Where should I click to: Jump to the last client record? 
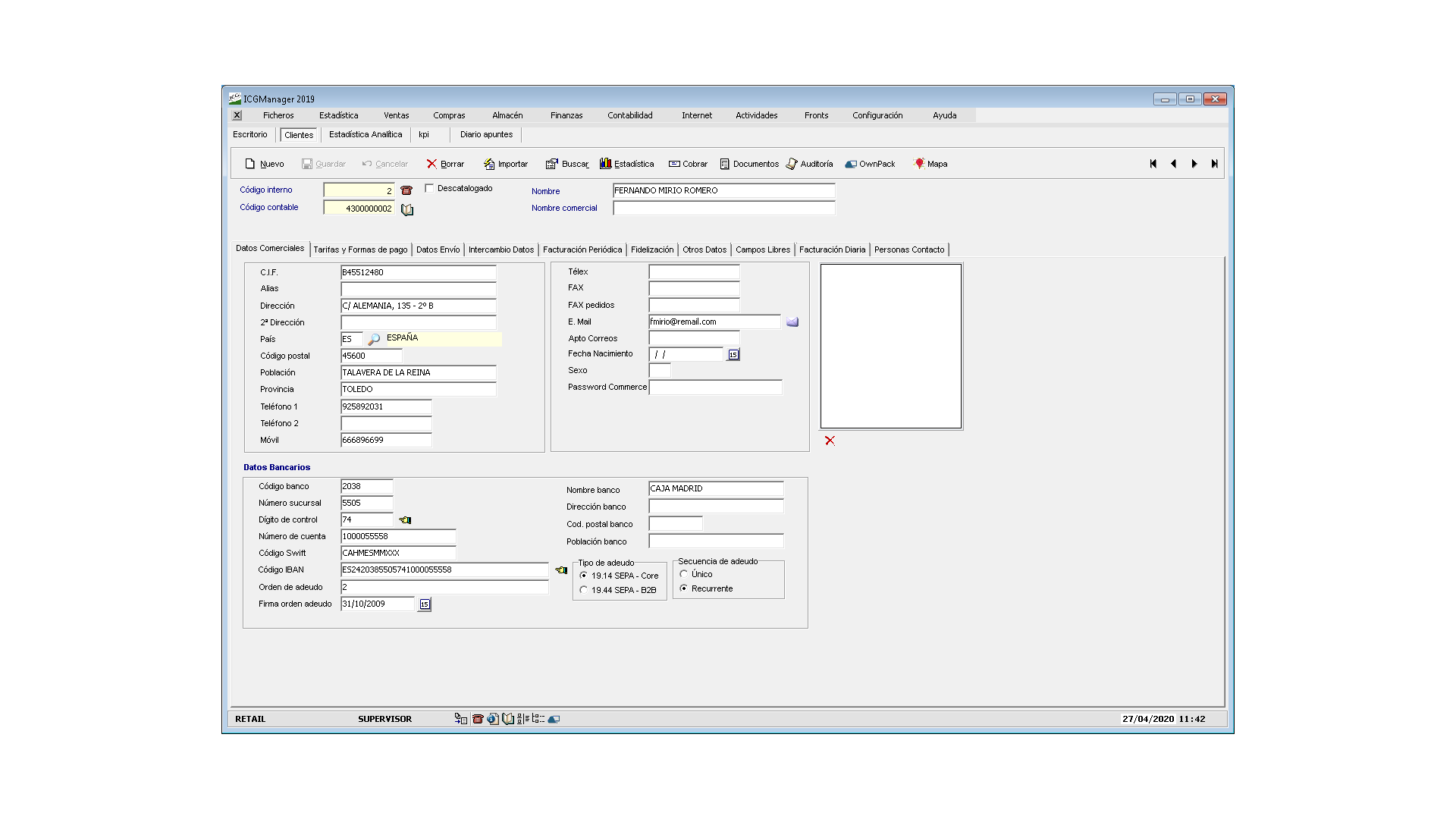pos(1215,164)
